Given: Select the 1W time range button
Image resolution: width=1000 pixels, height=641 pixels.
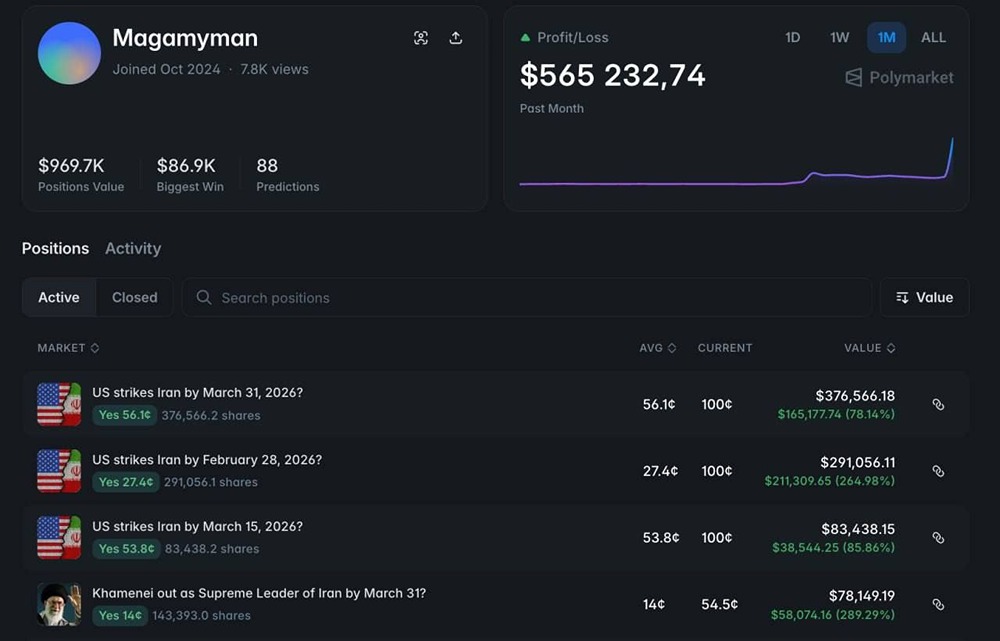Looking at the screenshot, I should coord(839,37).
